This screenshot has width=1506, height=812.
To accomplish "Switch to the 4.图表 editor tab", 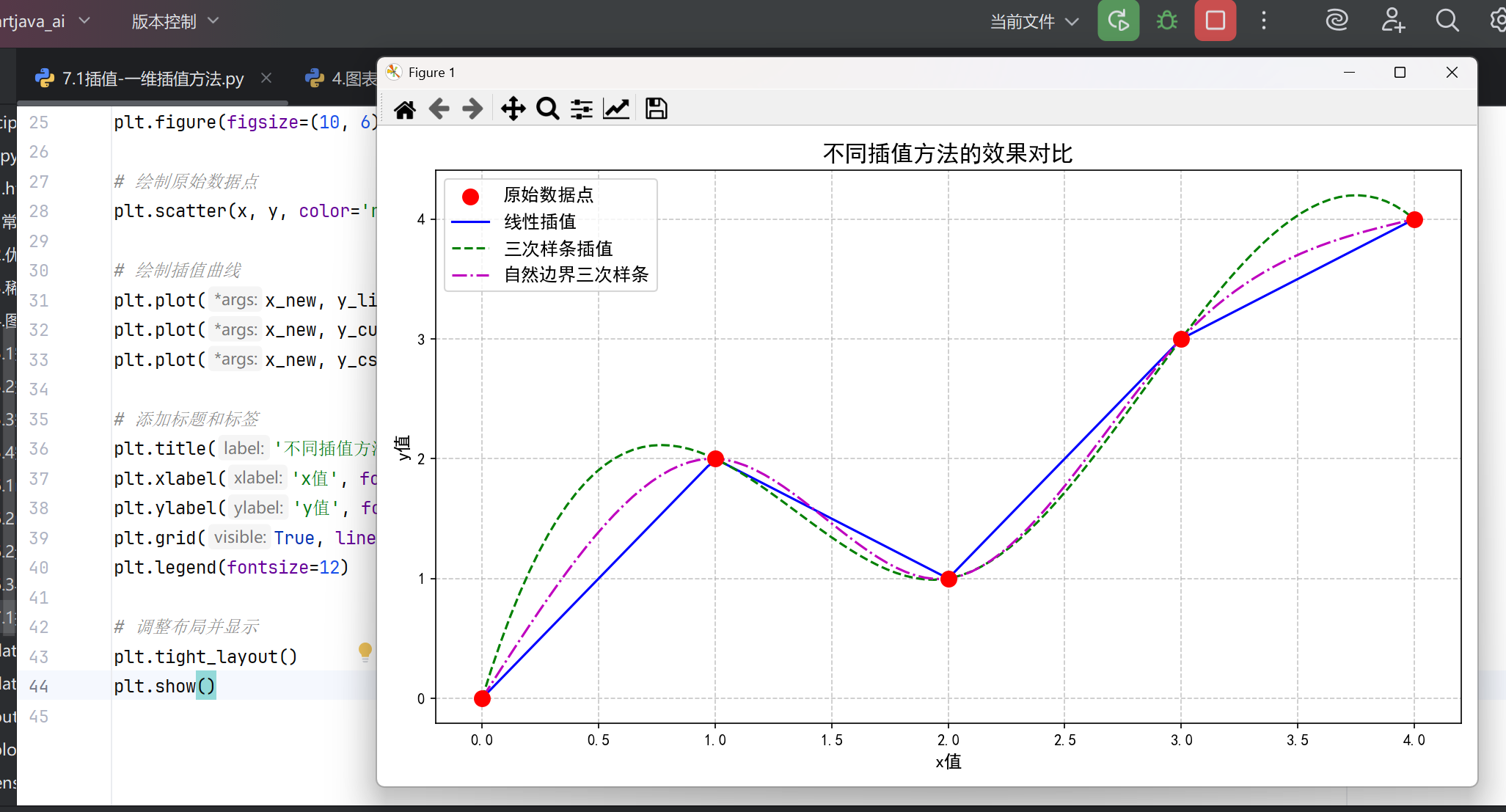I will (345, 78).
